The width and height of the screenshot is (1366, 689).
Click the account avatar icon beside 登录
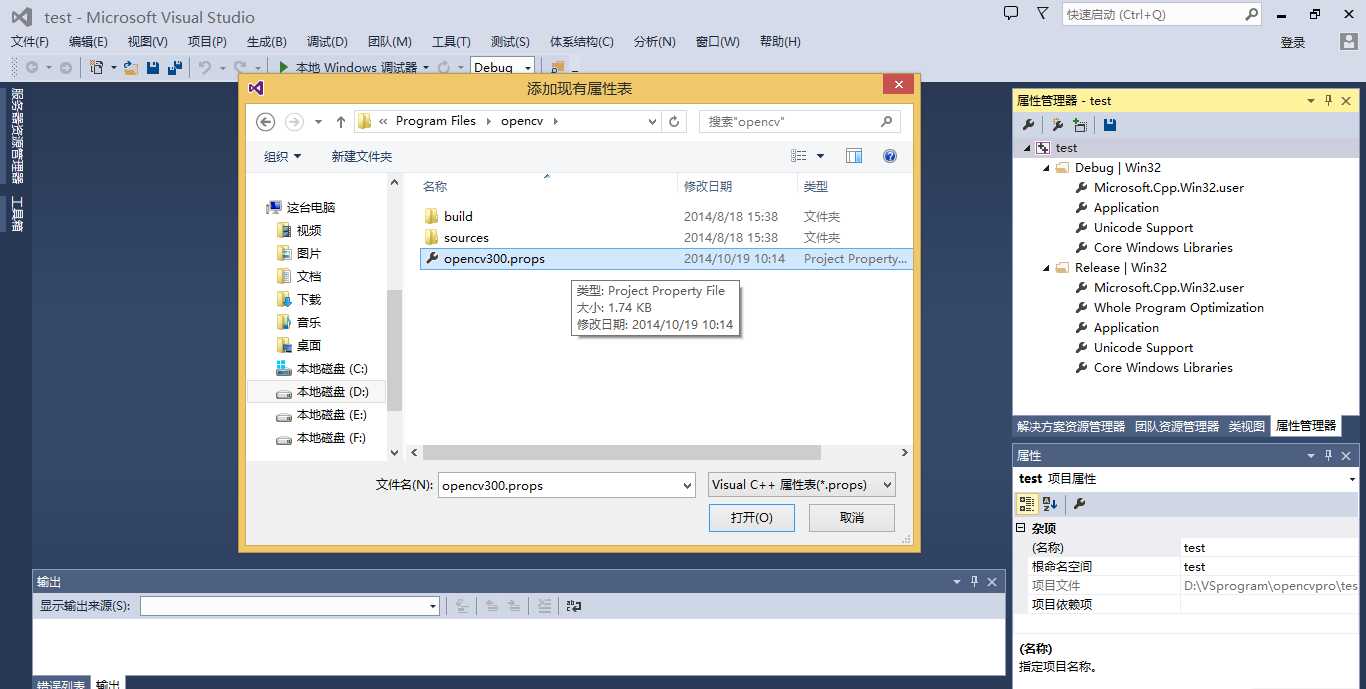point(1349,42)
